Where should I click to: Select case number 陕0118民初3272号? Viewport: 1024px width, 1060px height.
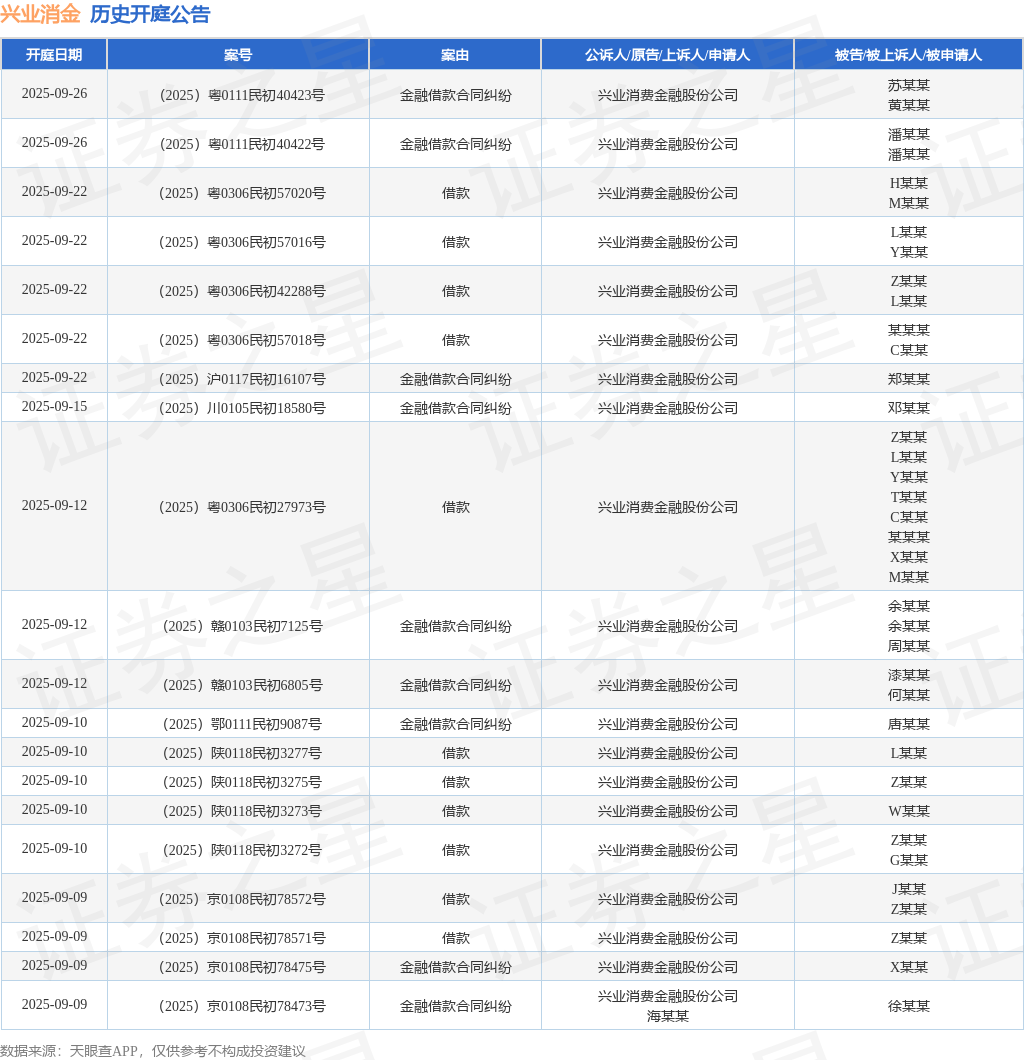(242, 850)
